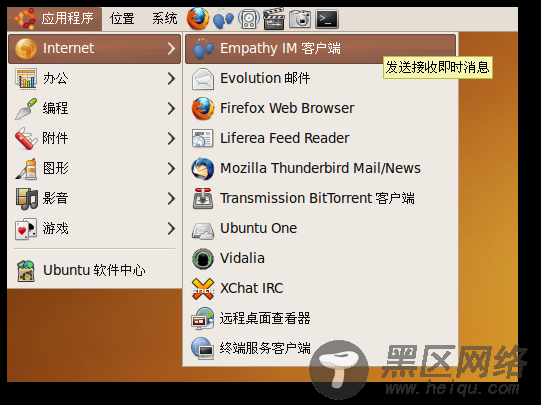Click the Internet globe icon
This screenshot has height=405, width=541.
click(26, 49)
